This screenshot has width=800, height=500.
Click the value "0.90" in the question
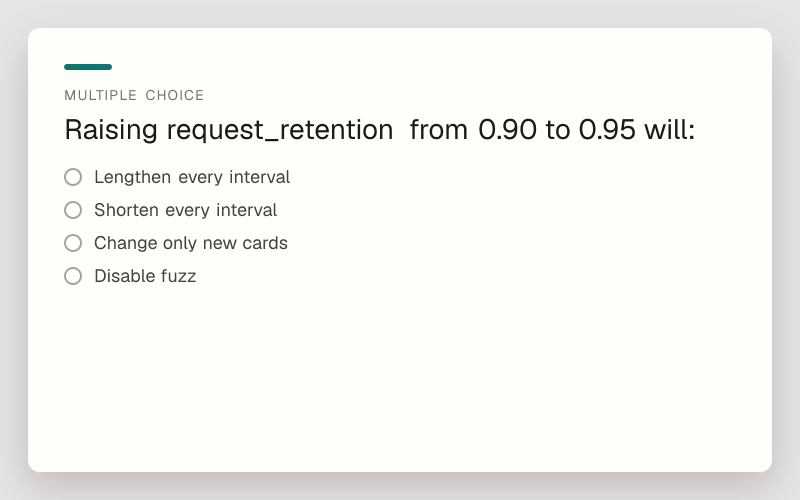[507, 130]
